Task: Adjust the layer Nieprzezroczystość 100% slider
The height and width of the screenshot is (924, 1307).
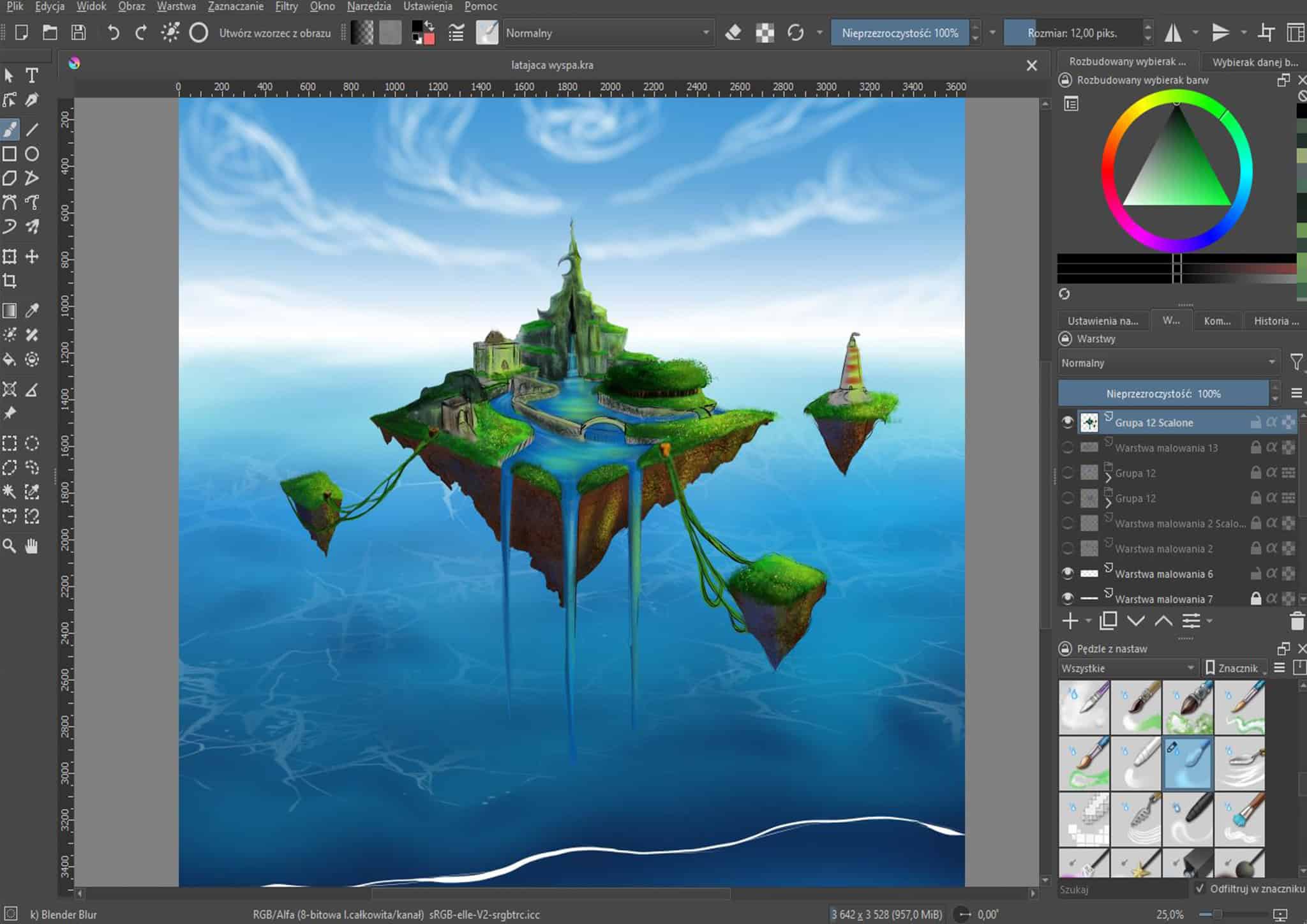Action: [x=1163, y=394]
